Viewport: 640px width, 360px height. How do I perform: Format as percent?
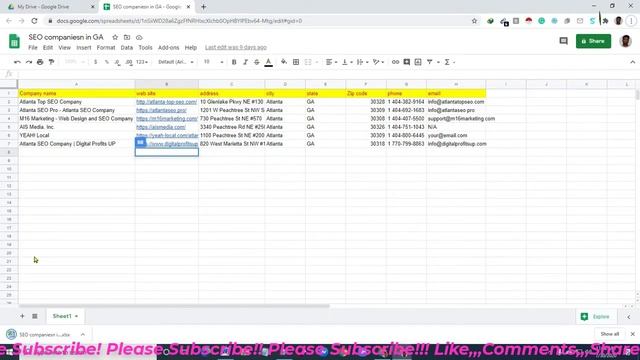[107, 62]
